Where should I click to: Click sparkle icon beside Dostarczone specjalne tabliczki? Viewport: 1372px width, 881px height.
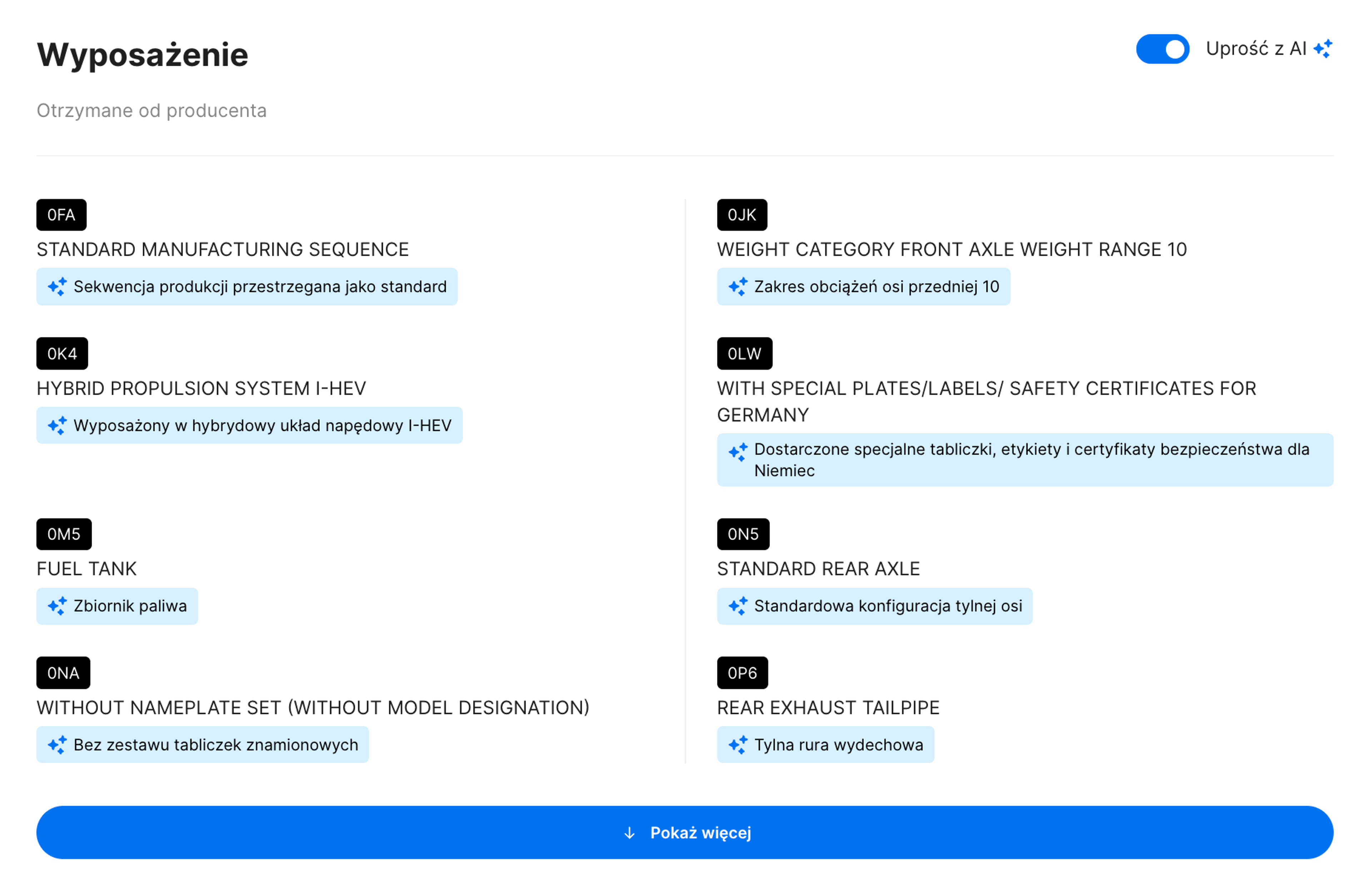point(737,452)
